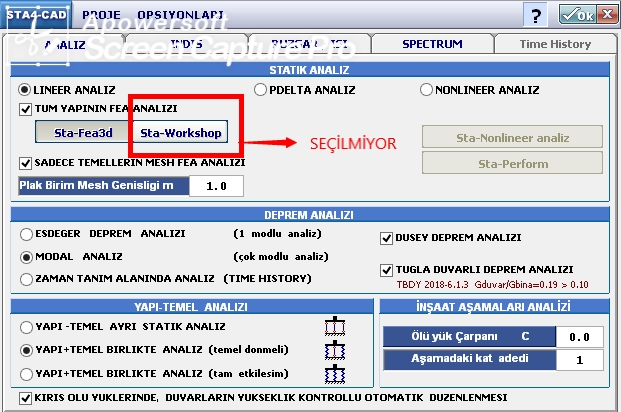Viewport: 621px width, 412px height.
Task: Select the PDELTA ANALIZ radio button
Action: pos(262,89)
